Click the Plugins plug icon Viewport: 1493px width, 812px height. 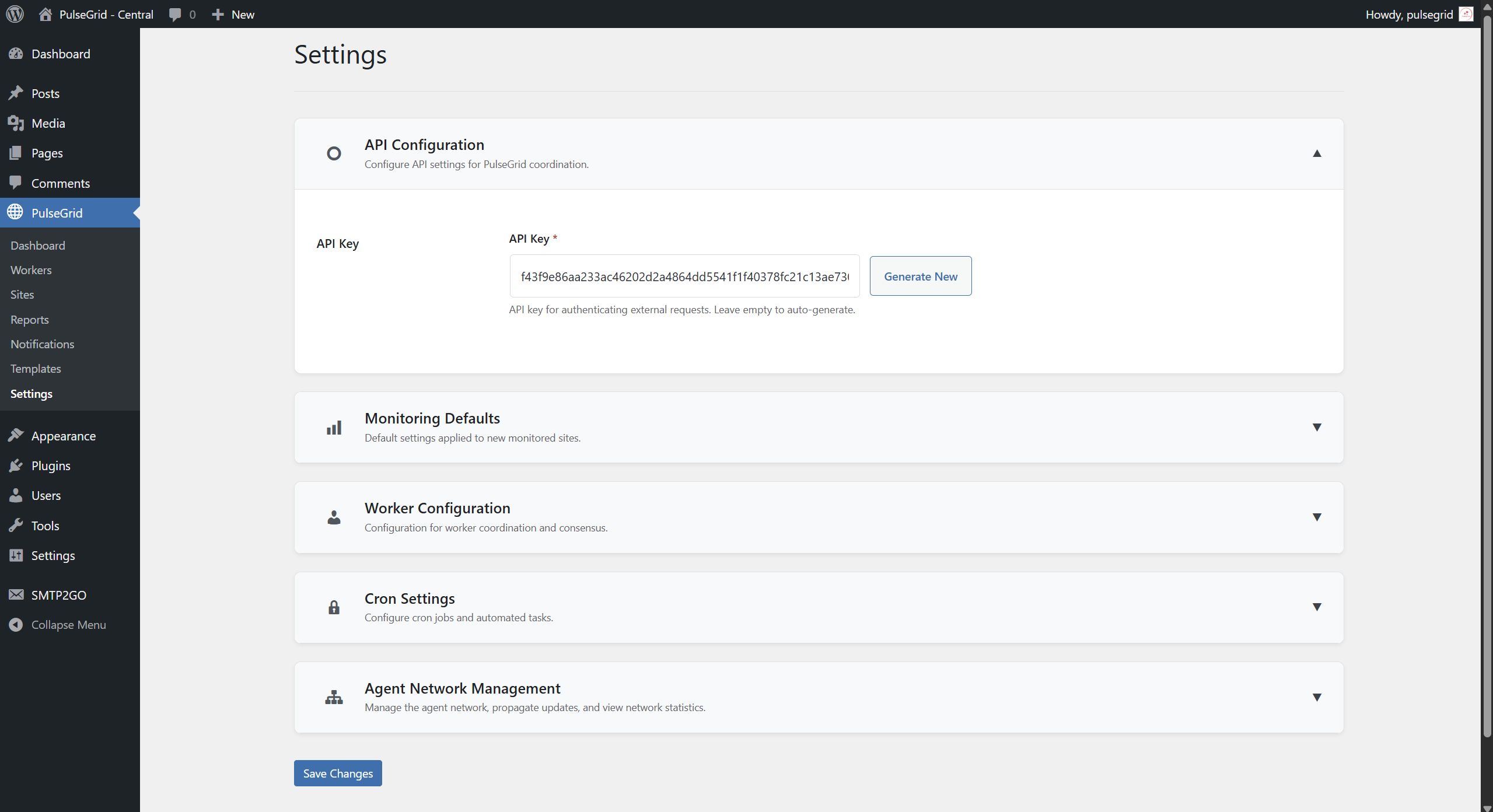coord(16,466)
